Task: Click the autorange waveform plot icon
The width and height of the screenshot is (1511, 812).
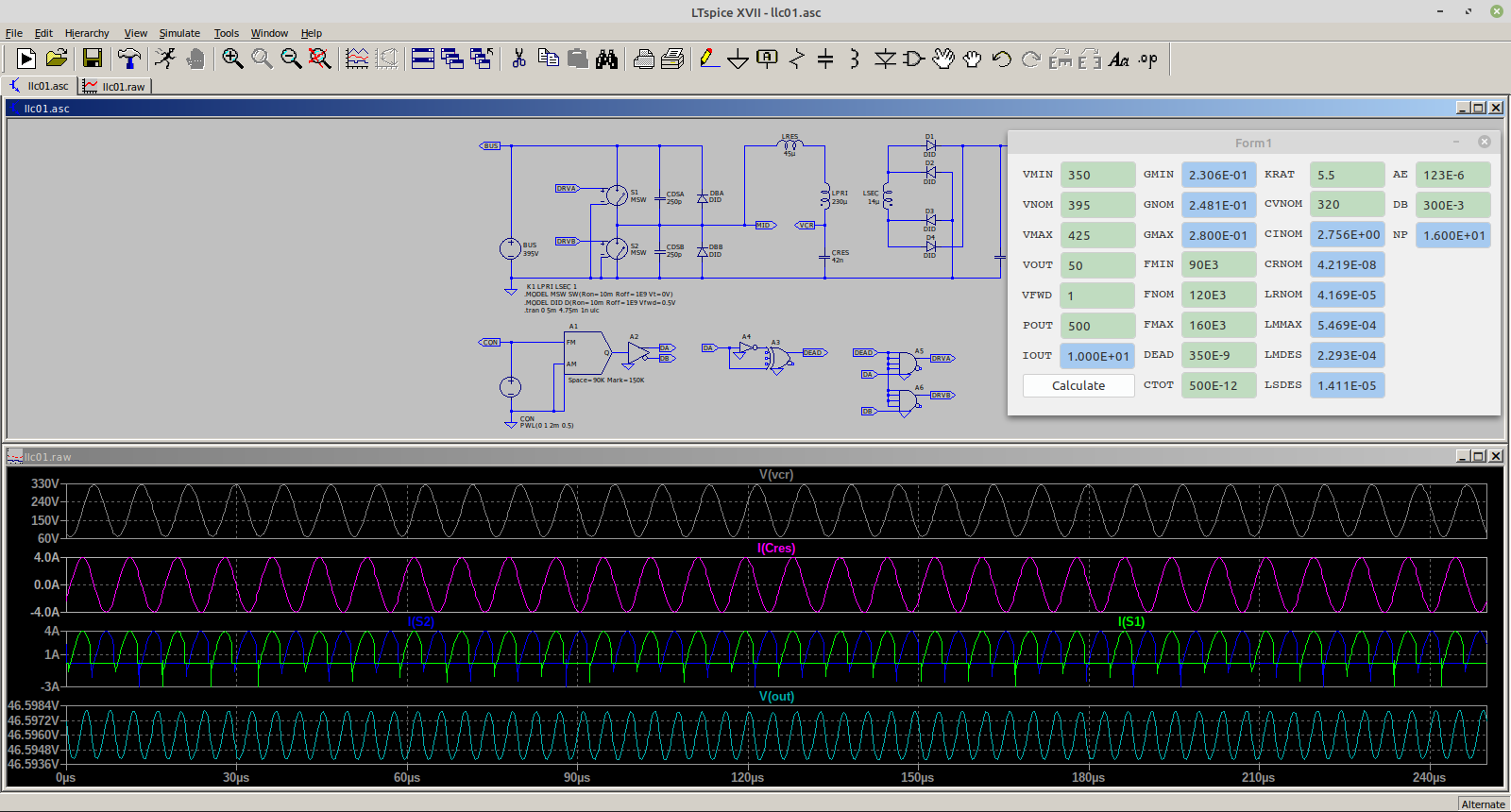Action: point(357,59)
